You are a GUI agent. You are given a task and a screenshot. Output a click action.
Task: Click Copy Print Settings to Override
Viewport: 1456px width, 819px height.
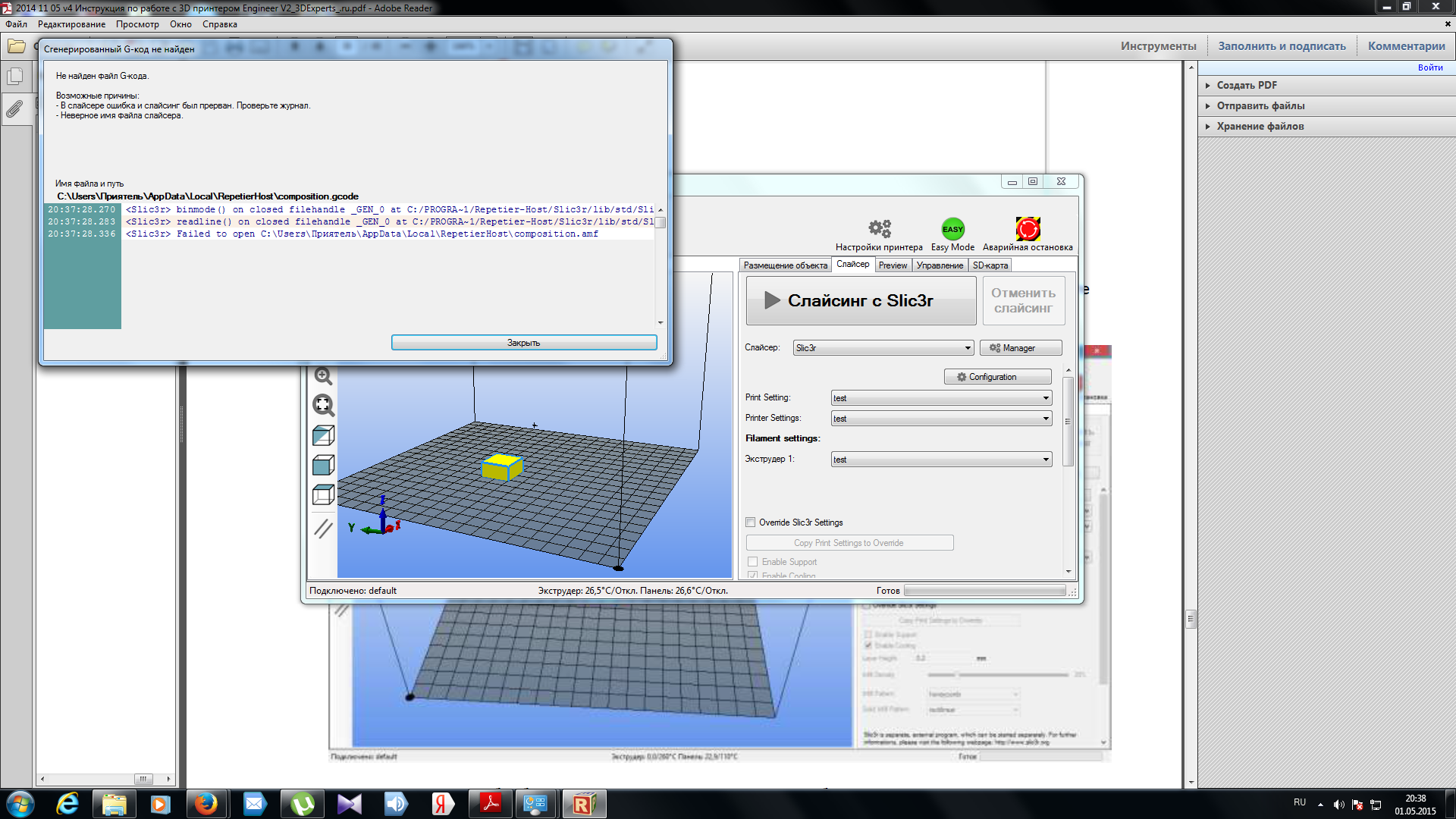849,543
